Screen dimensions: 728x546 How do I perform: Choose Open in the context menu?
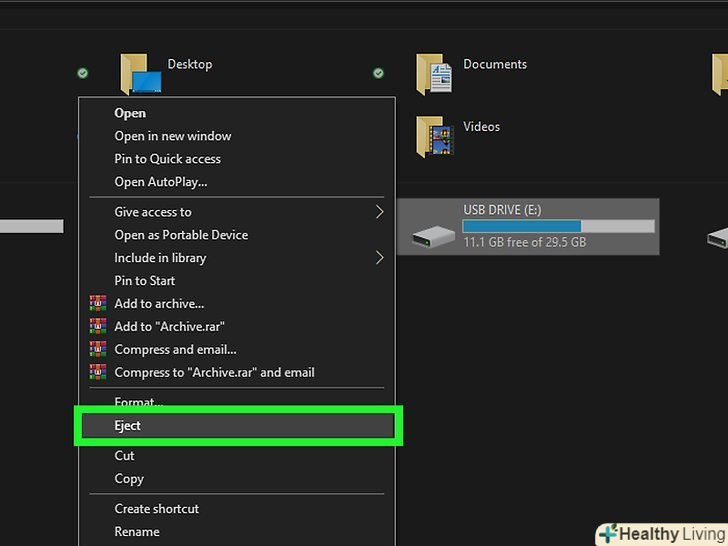pos(237,113)
